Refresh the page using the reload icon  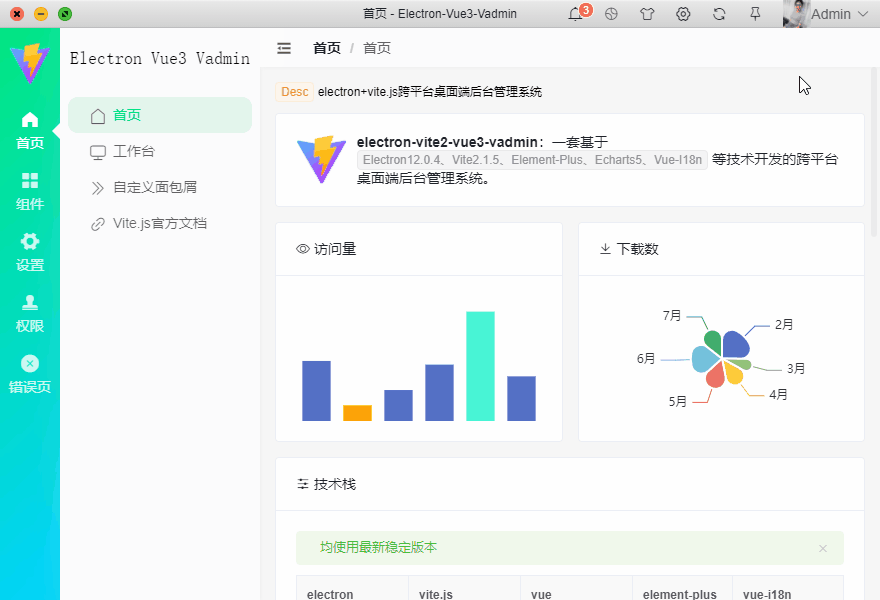tap(718, 14)
